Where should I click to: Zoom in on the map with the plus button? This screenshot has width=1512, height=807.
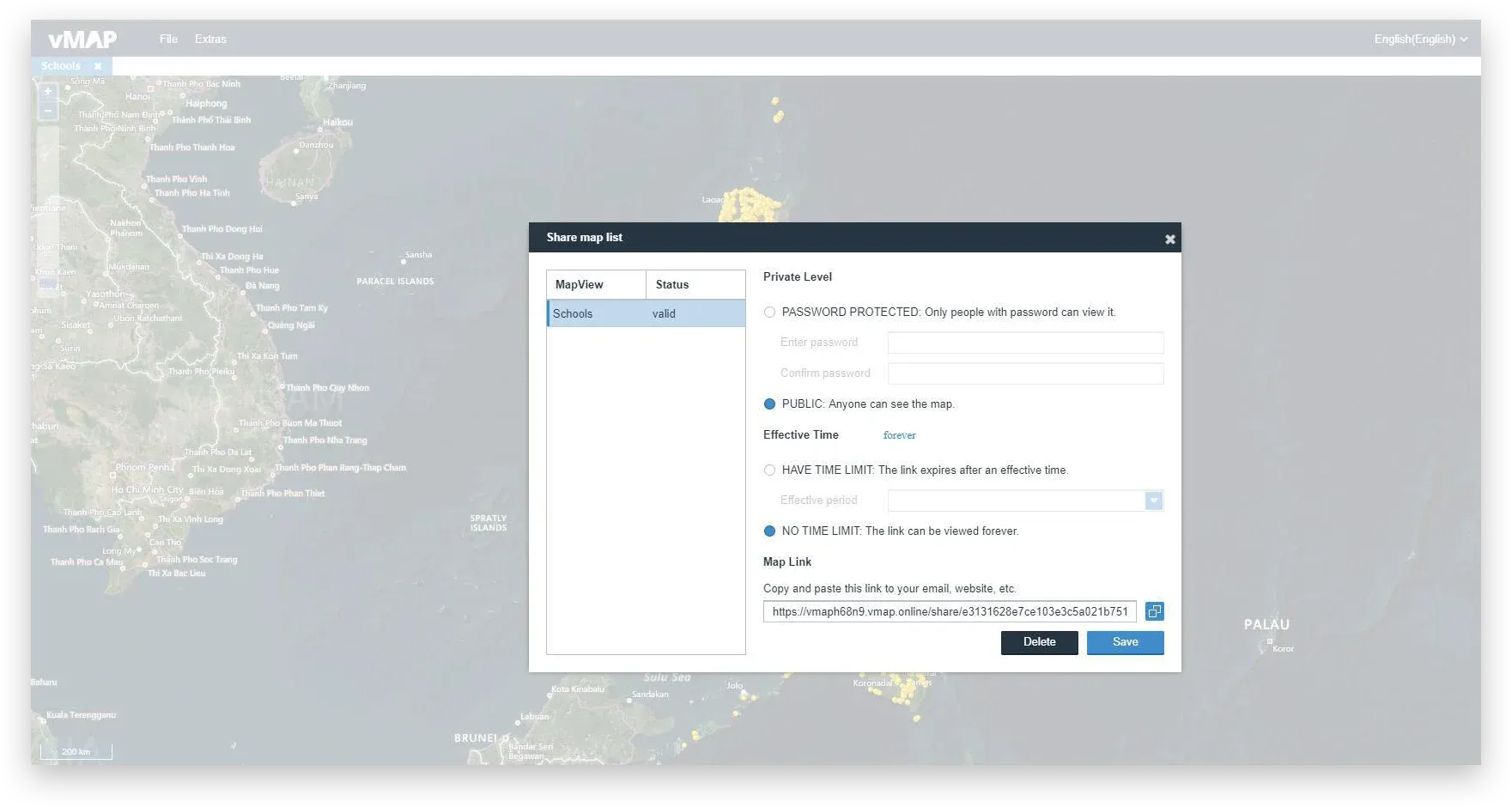[x=48, y=91]
